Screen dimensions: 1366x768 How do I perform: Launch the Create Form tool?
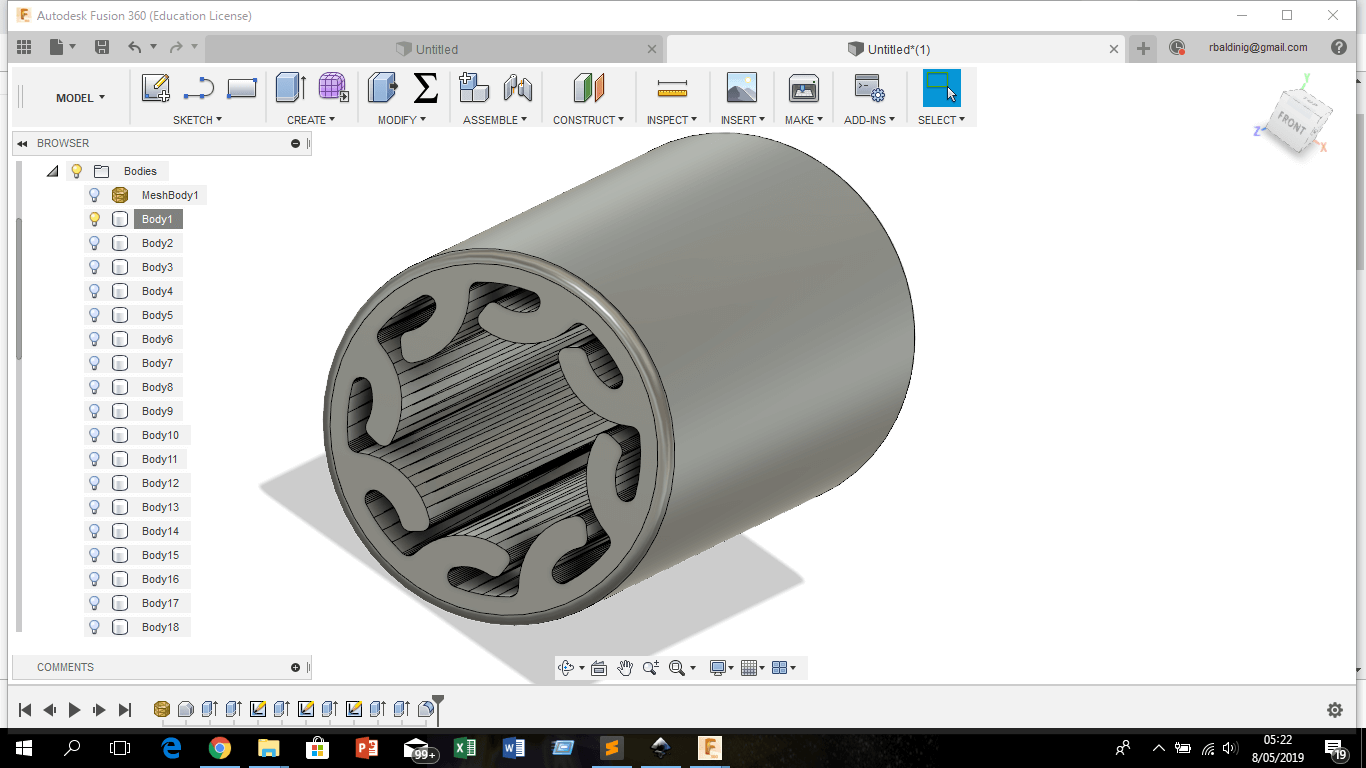(x=333, y=88)
